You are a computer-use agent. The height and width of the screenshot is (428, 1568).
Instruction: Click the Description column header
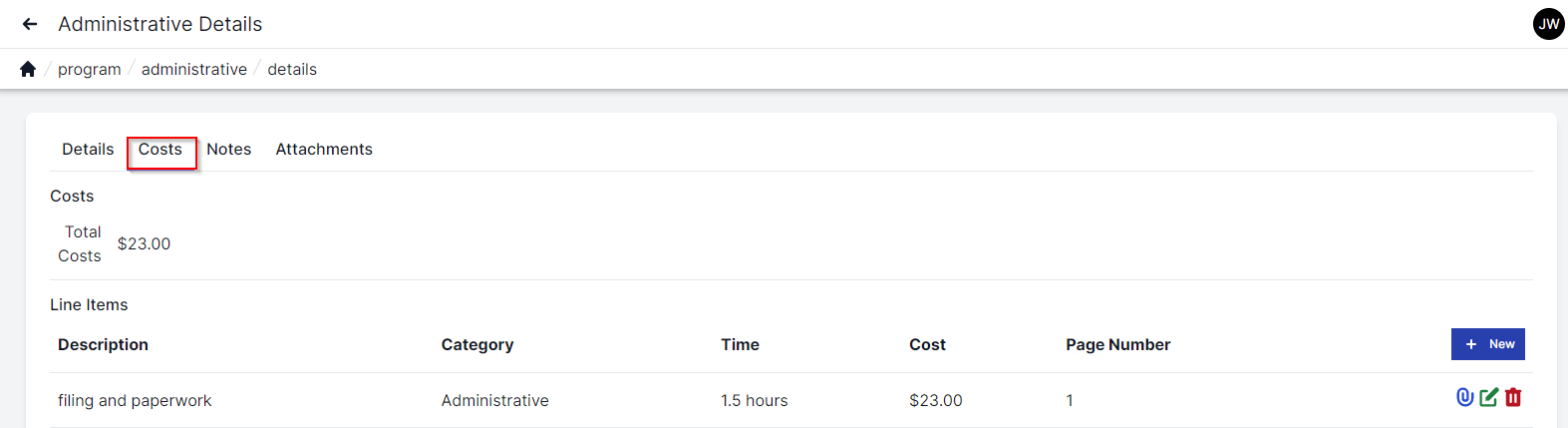(103, 344)
